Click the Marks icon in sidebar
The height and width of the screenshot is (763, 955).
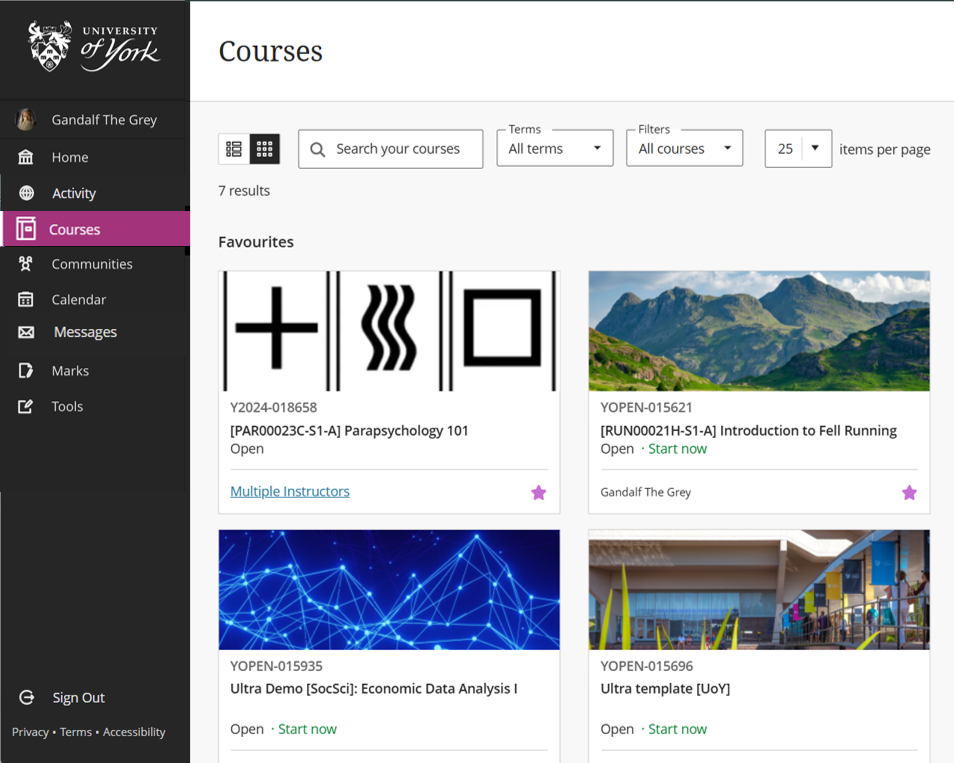(26, 371)
